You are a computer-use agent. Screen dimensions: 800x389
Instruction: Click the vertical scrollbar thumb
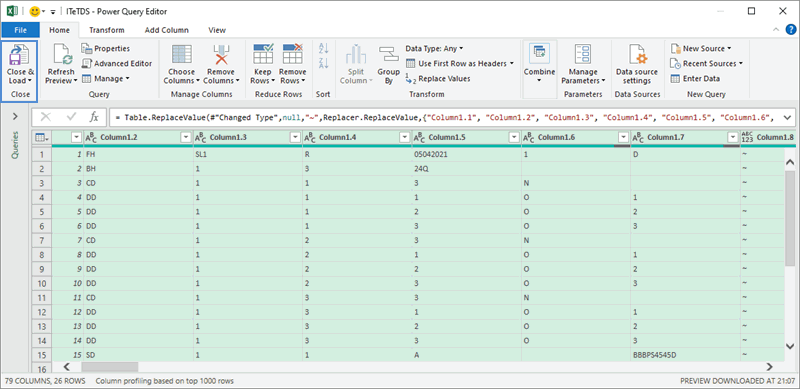point(790,218)
